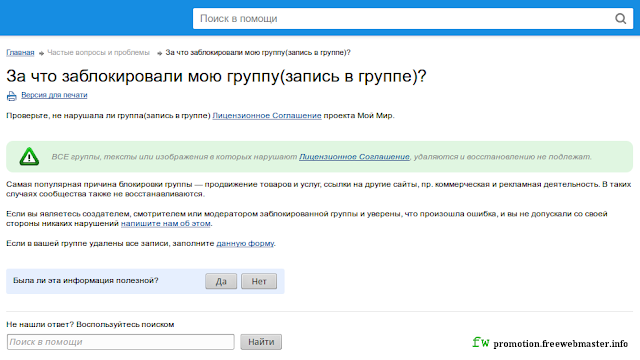640x360 pixels.
Task: Open Лицензионное Соглашение link in first paragraph
Action: coord(267,116)
